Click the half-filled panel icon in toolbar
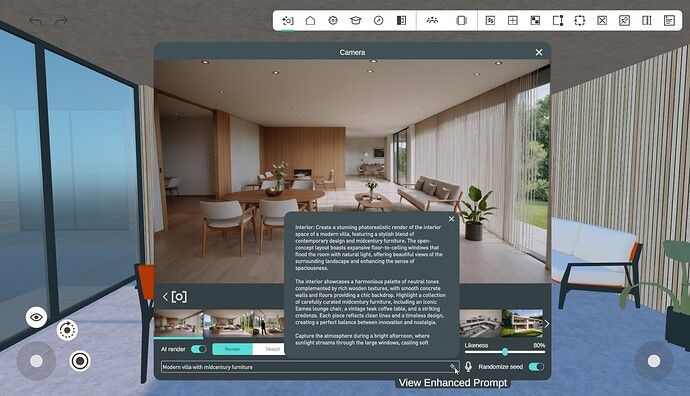The height and width of the screenshot is (396, 690). 401,21
